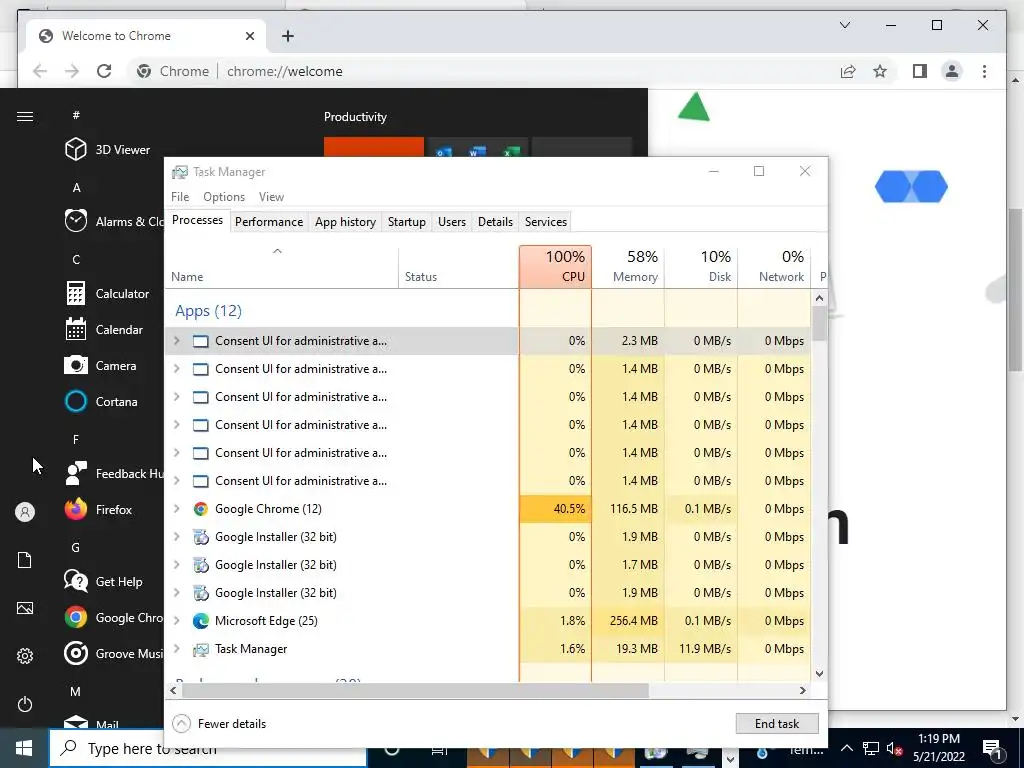Switch to the Performance tab
The height and width of the screenshot is (768, 1024).
[x=269, y=221]
